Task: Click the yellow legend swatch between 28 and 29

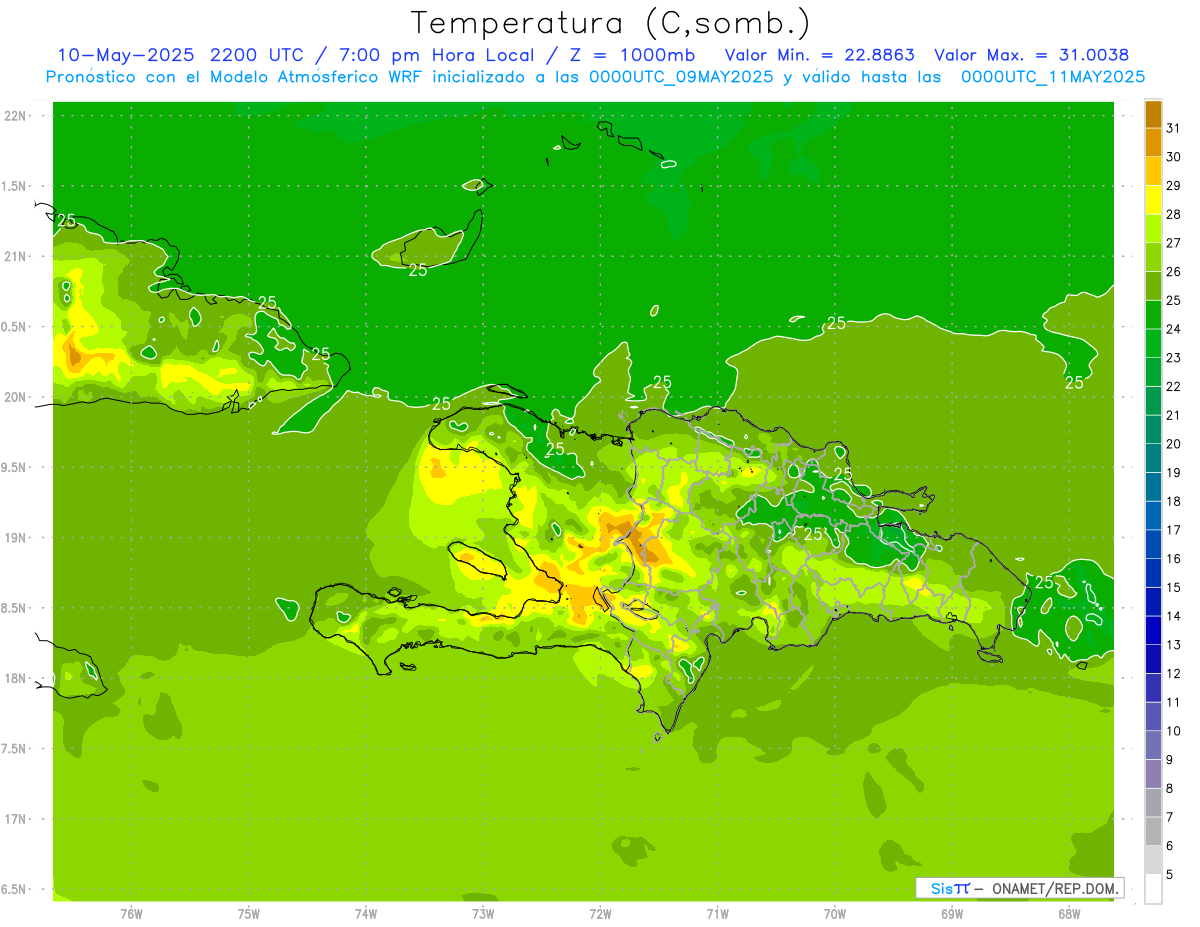Action: (x=1153, y=200)
